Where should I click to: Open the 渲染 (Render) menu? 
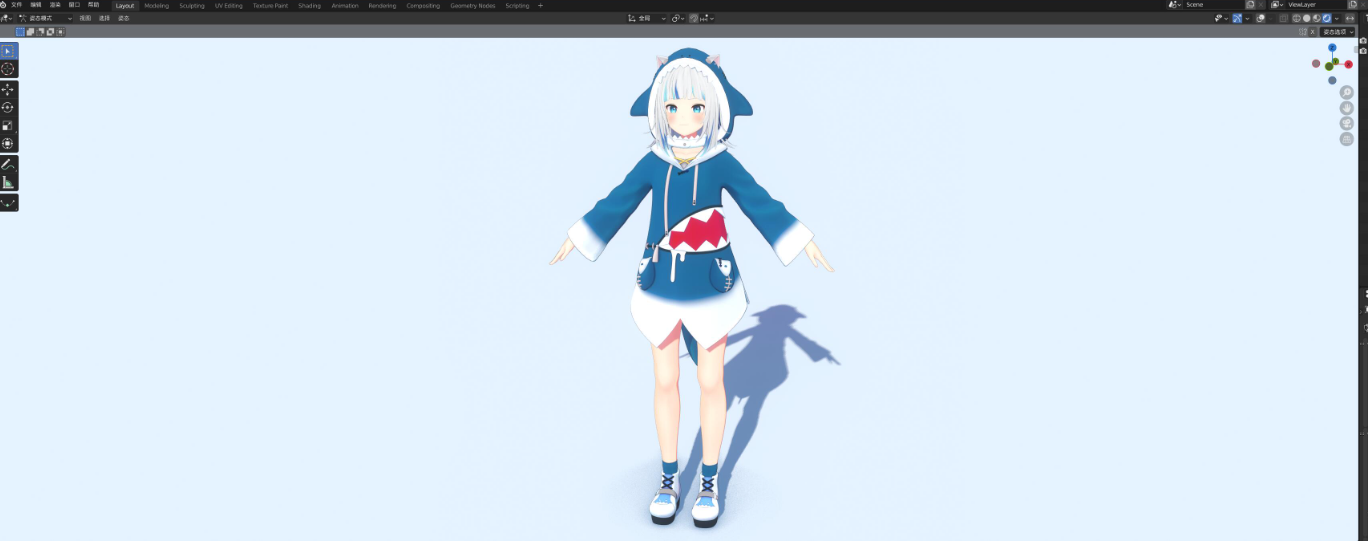(x=55, y=5)
